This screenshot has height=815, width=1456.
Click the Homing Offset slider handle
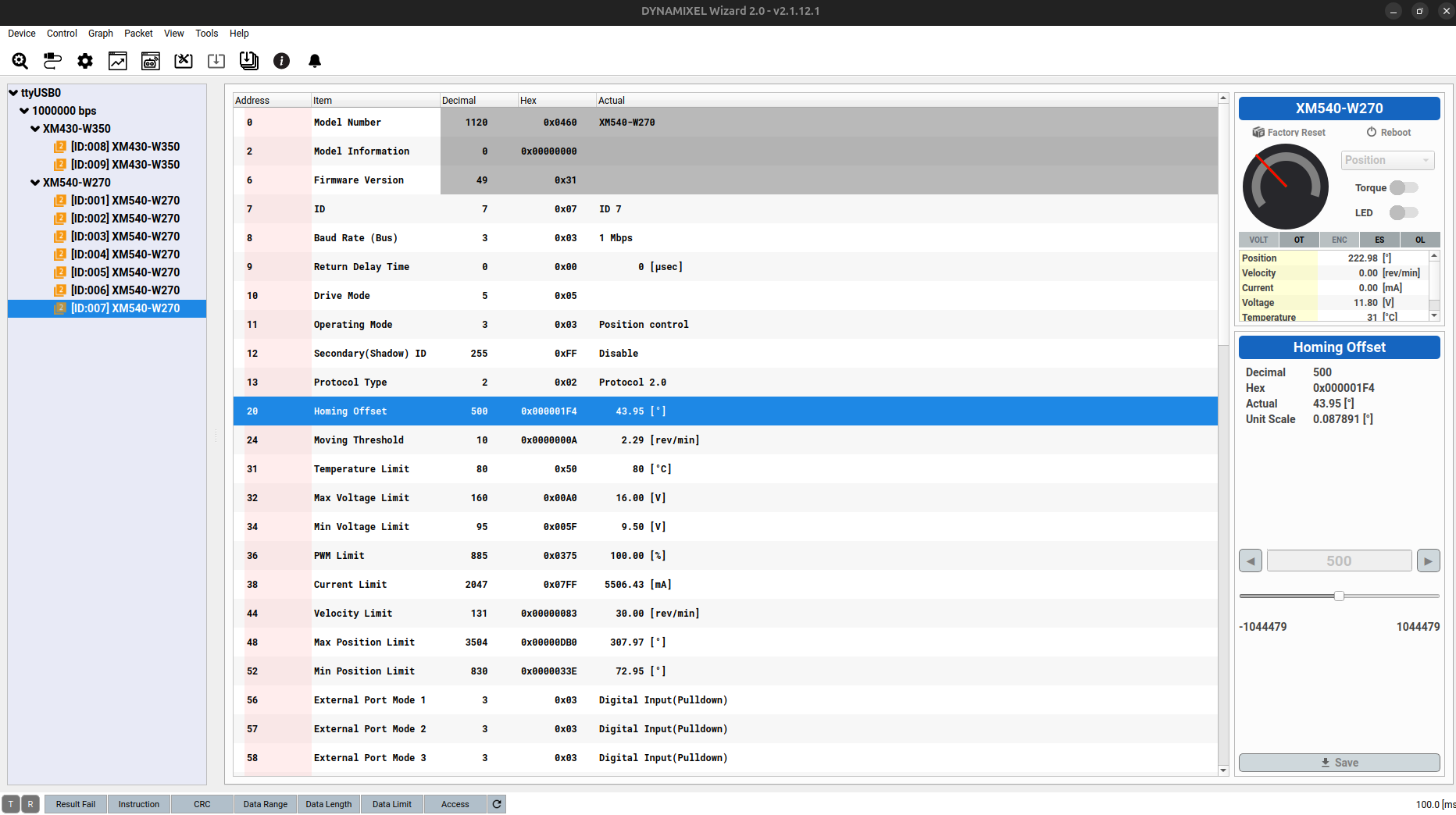1339,596
